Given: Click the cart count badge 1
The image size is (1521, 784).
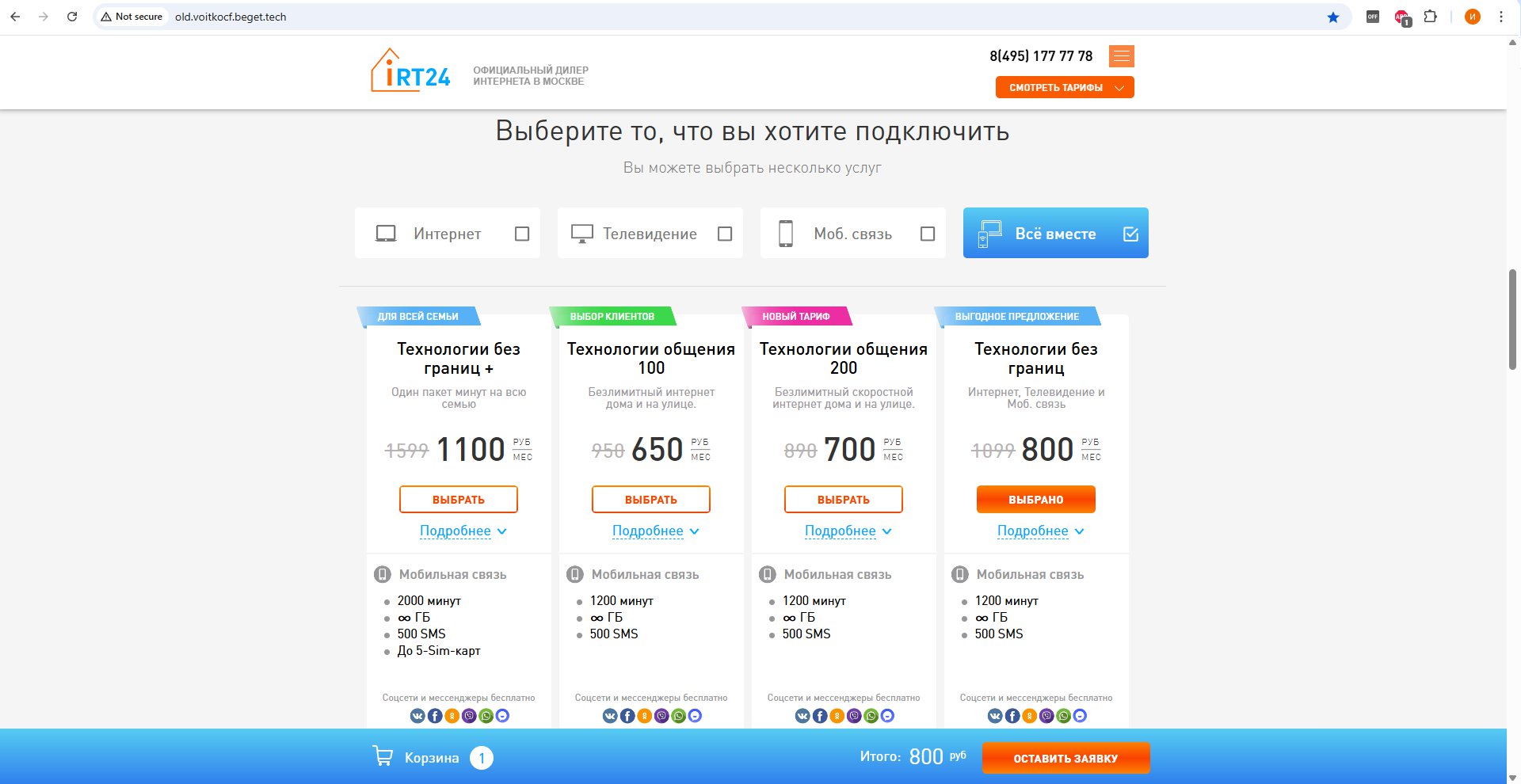Looking at the screenshot, I should (482, 758).
